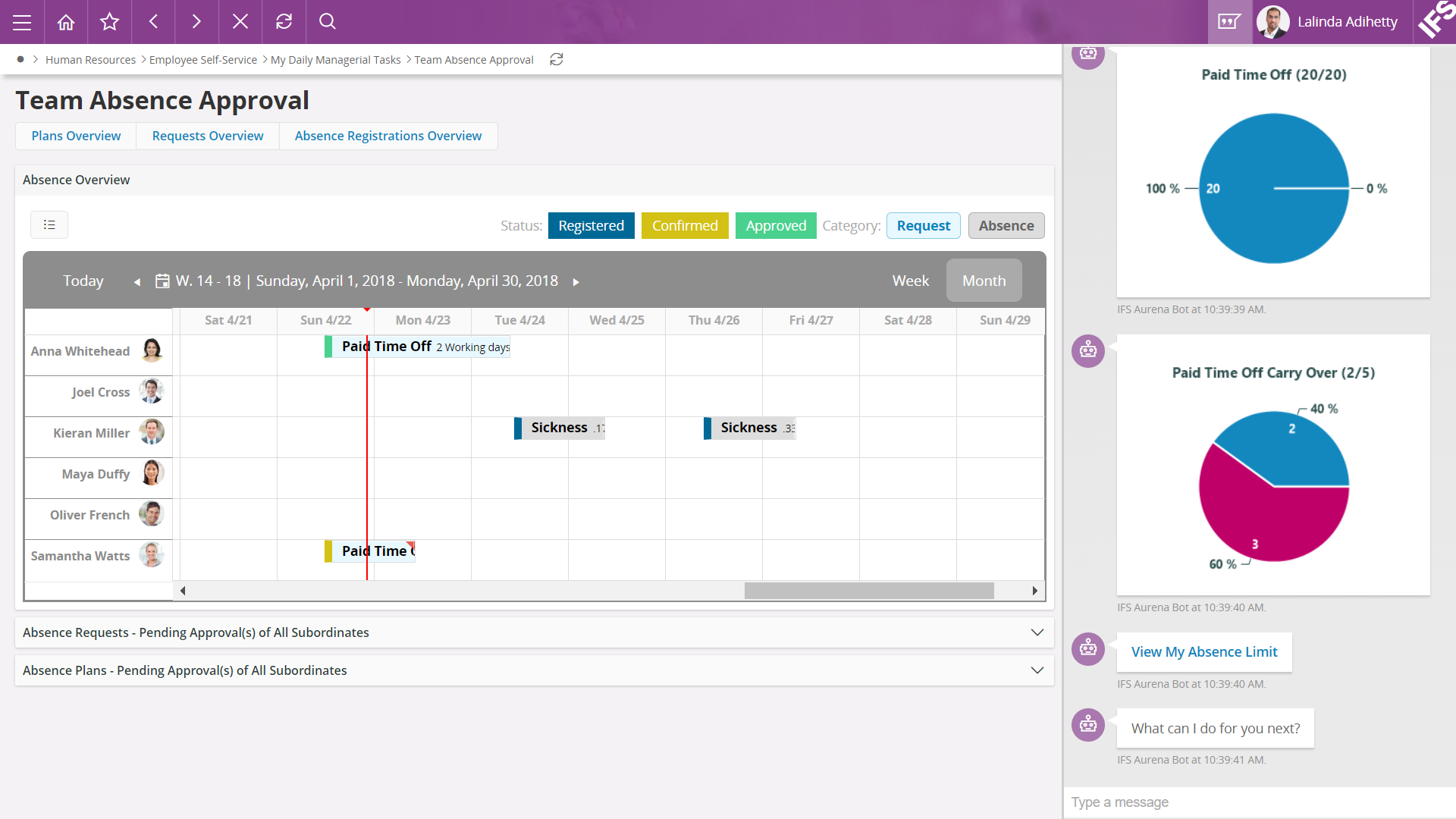Go to next calendar period arrow
This screenshot has height=819, width=1456.
coord(576,282)
